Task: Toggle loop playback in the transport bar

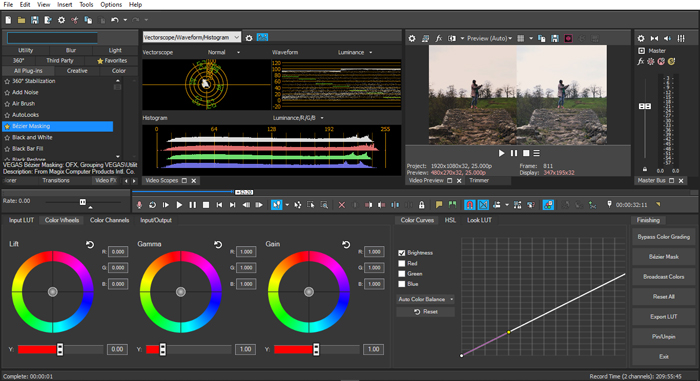Action: pos(152,205)
